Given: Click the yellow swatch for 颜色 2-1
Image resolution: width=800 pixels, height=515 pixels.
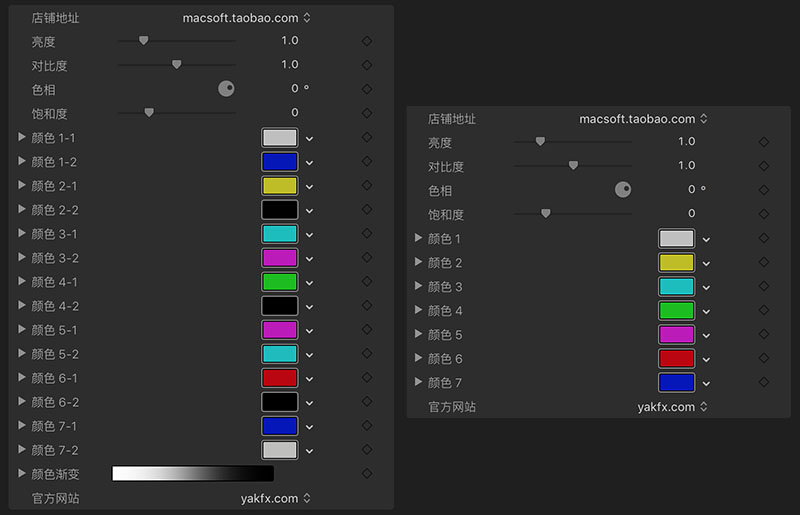Looking at the screenshot, I should click(x=280, y=185).
